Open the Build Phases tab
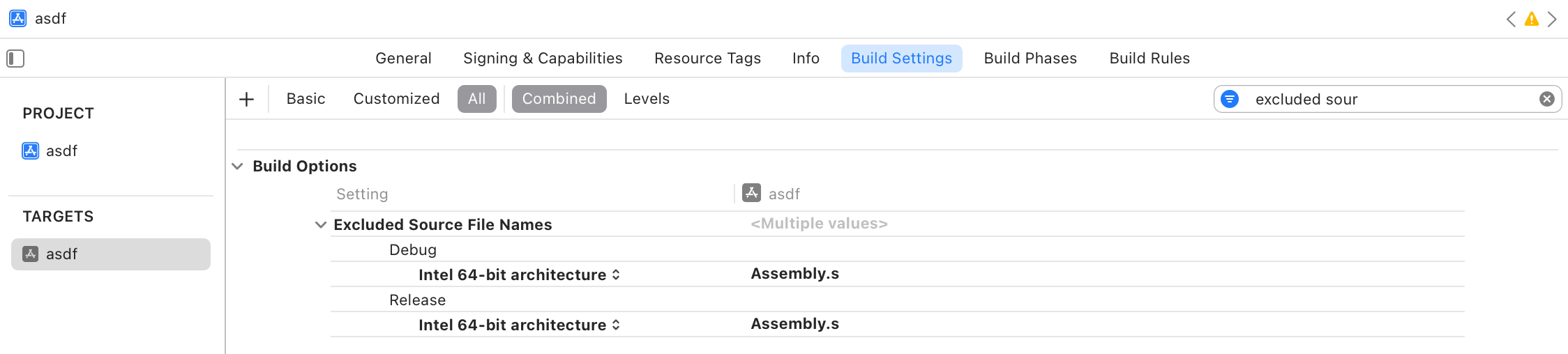This screenshot has height=354, width=1568. pyautogui.click(x=1030, y=59)
